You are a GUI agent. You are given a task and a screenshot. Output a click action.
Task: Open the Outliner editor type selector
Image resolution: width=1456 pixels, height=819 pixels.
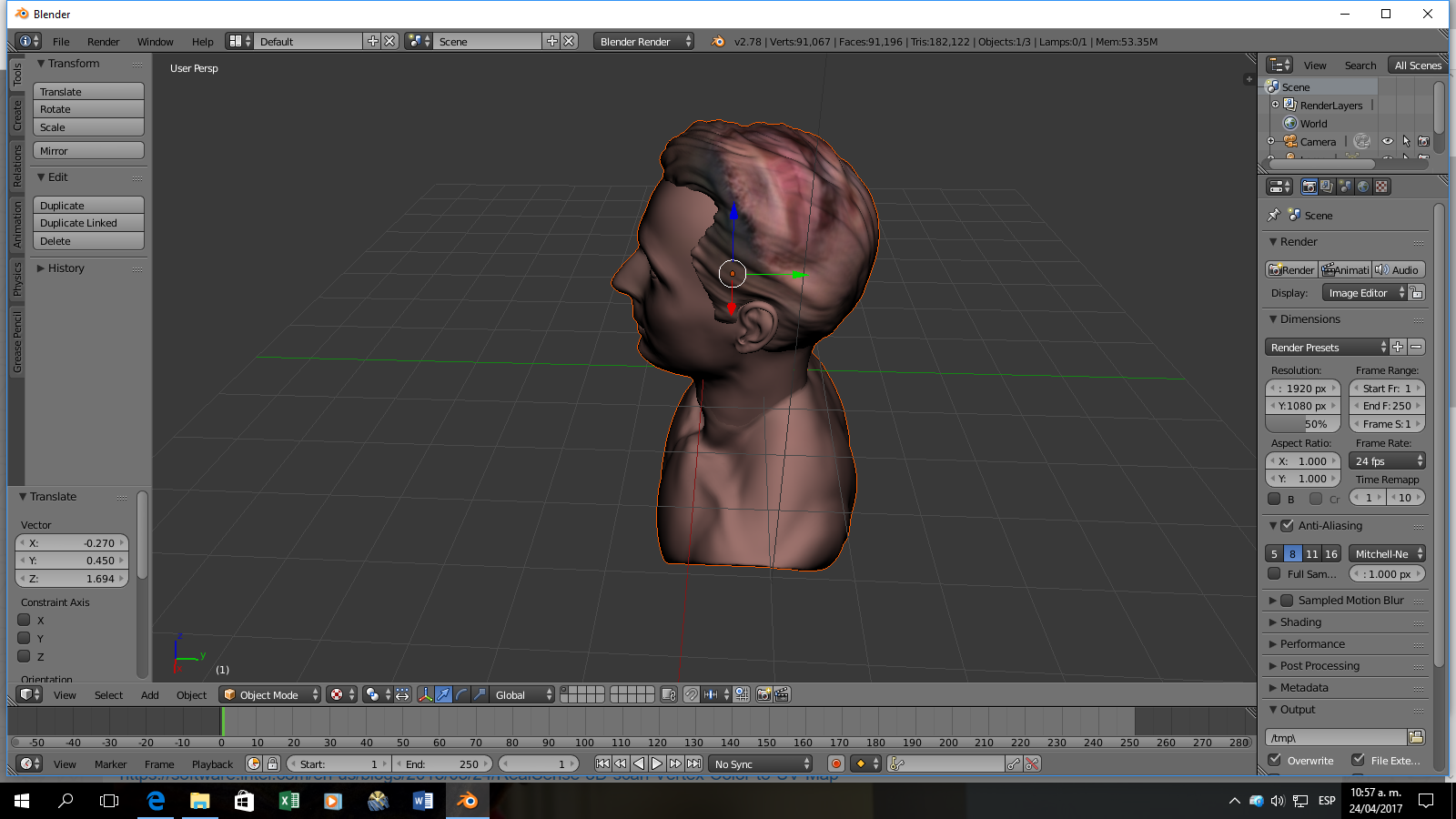[1279, 65]
